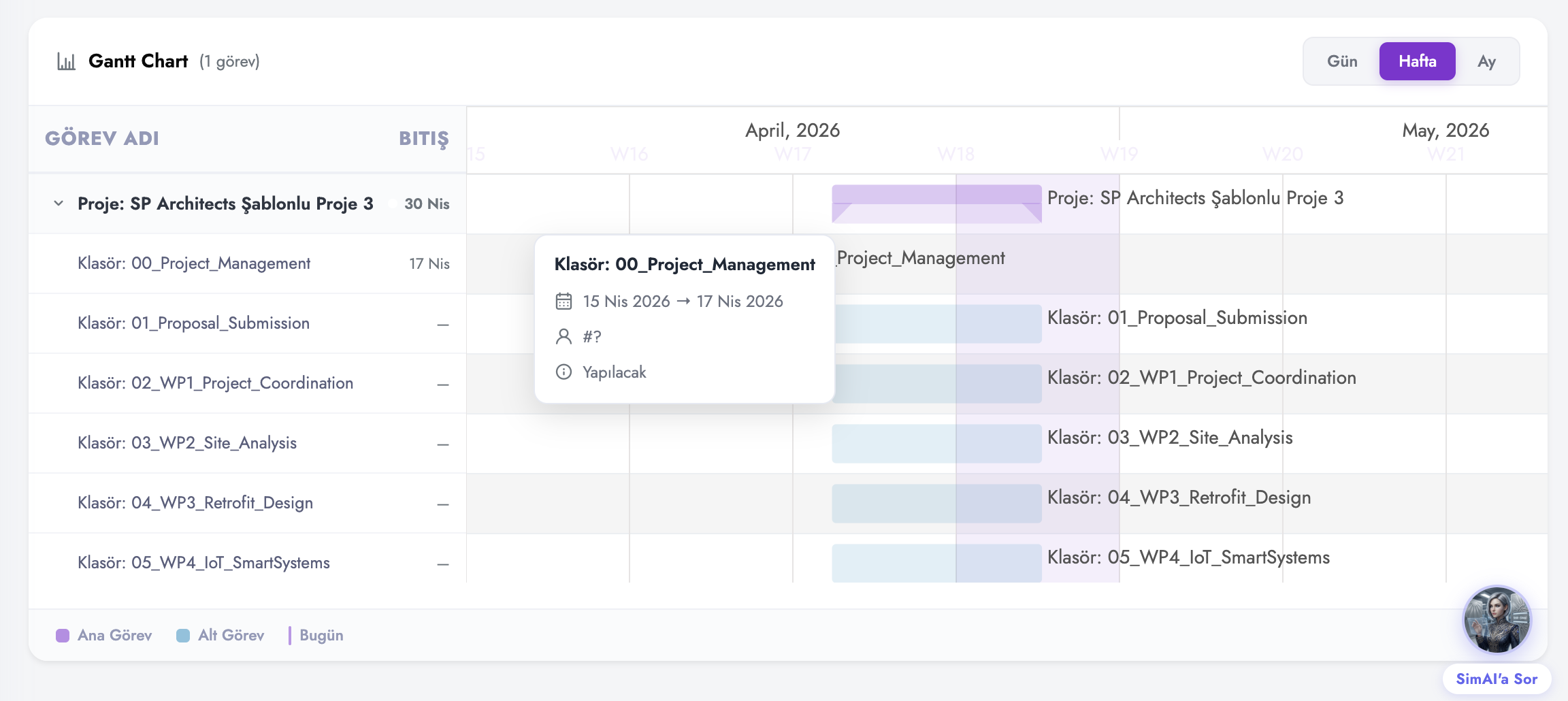Click the Ana Görev legend swatch

point(63,636)
